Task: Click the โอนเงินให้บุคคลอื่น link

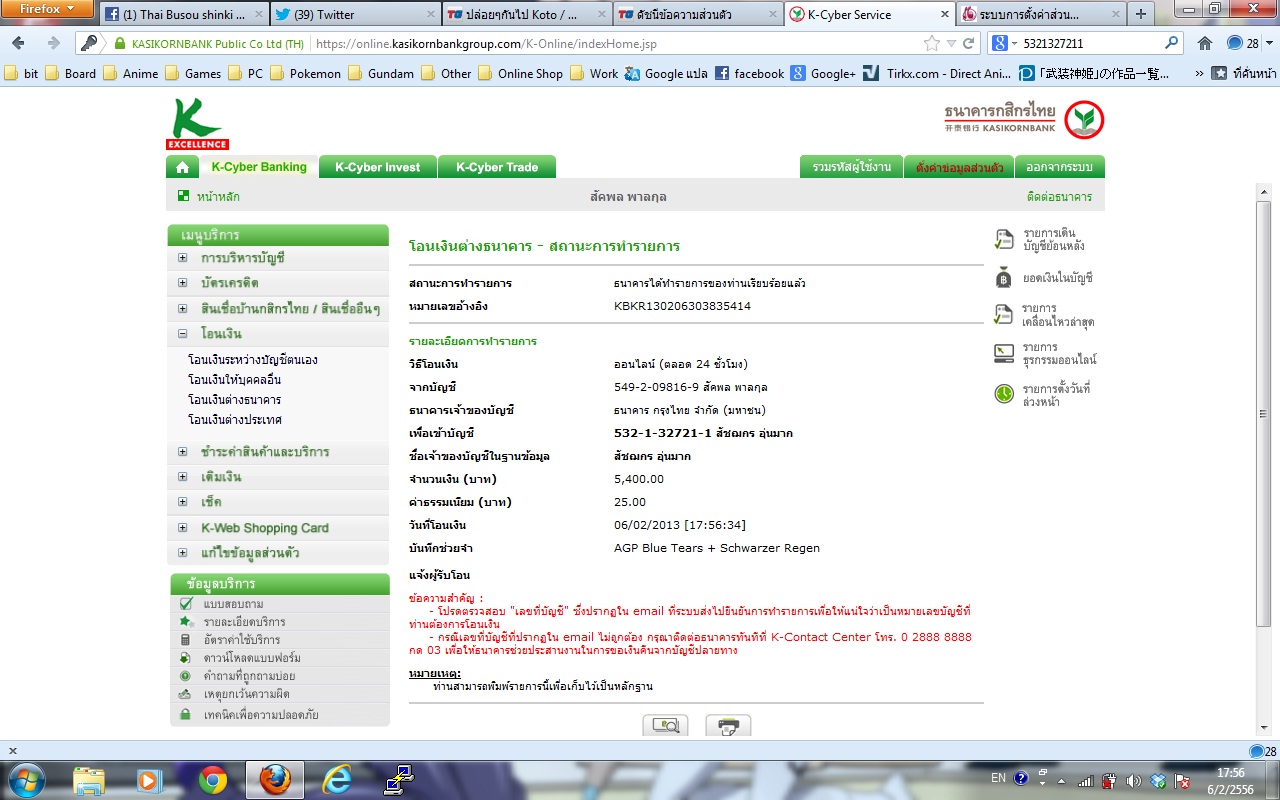Action: click(235, 380)
